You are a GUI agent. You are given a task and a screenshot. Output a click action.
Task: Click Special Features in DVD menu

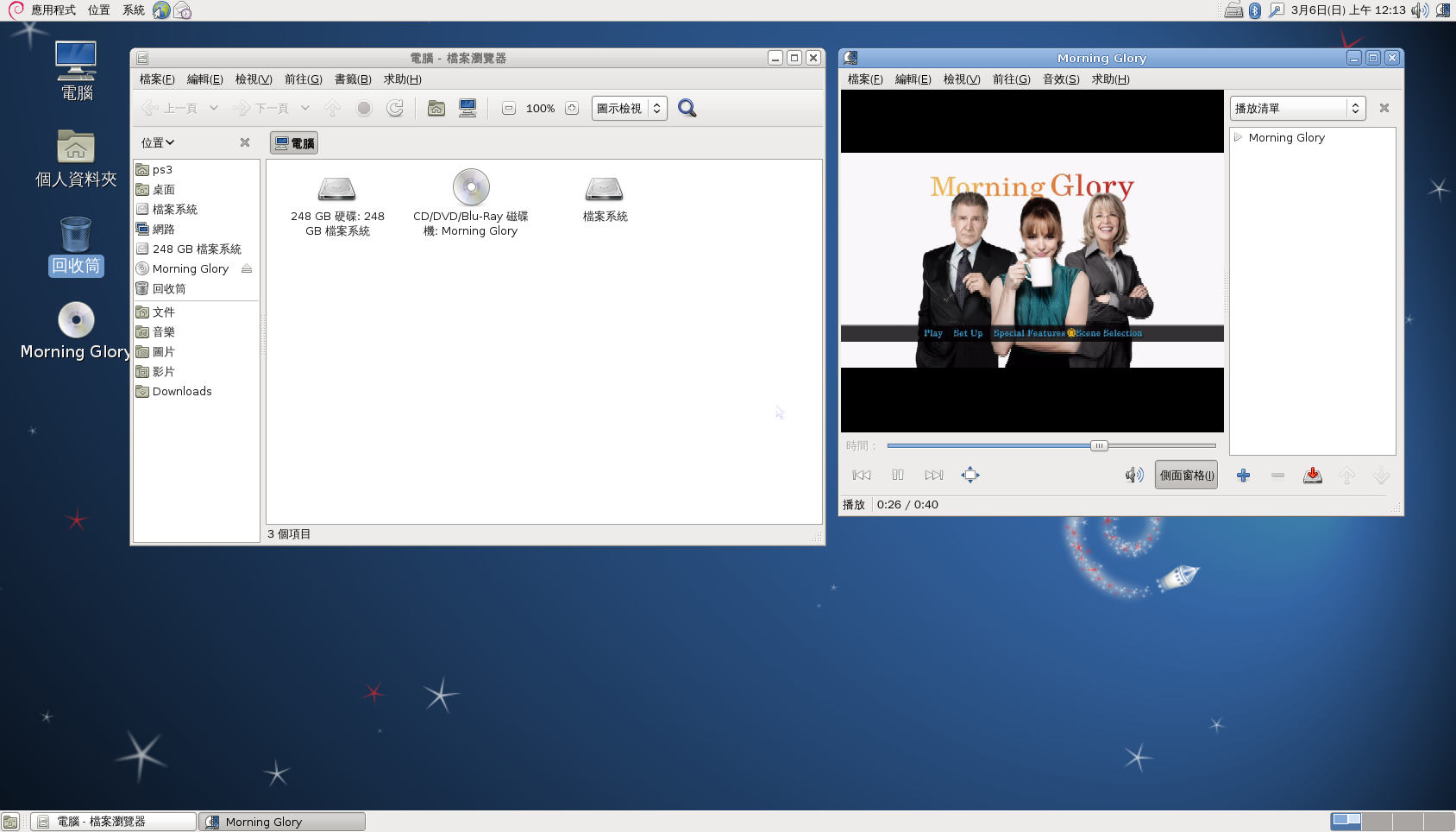tap(1029, 333)
